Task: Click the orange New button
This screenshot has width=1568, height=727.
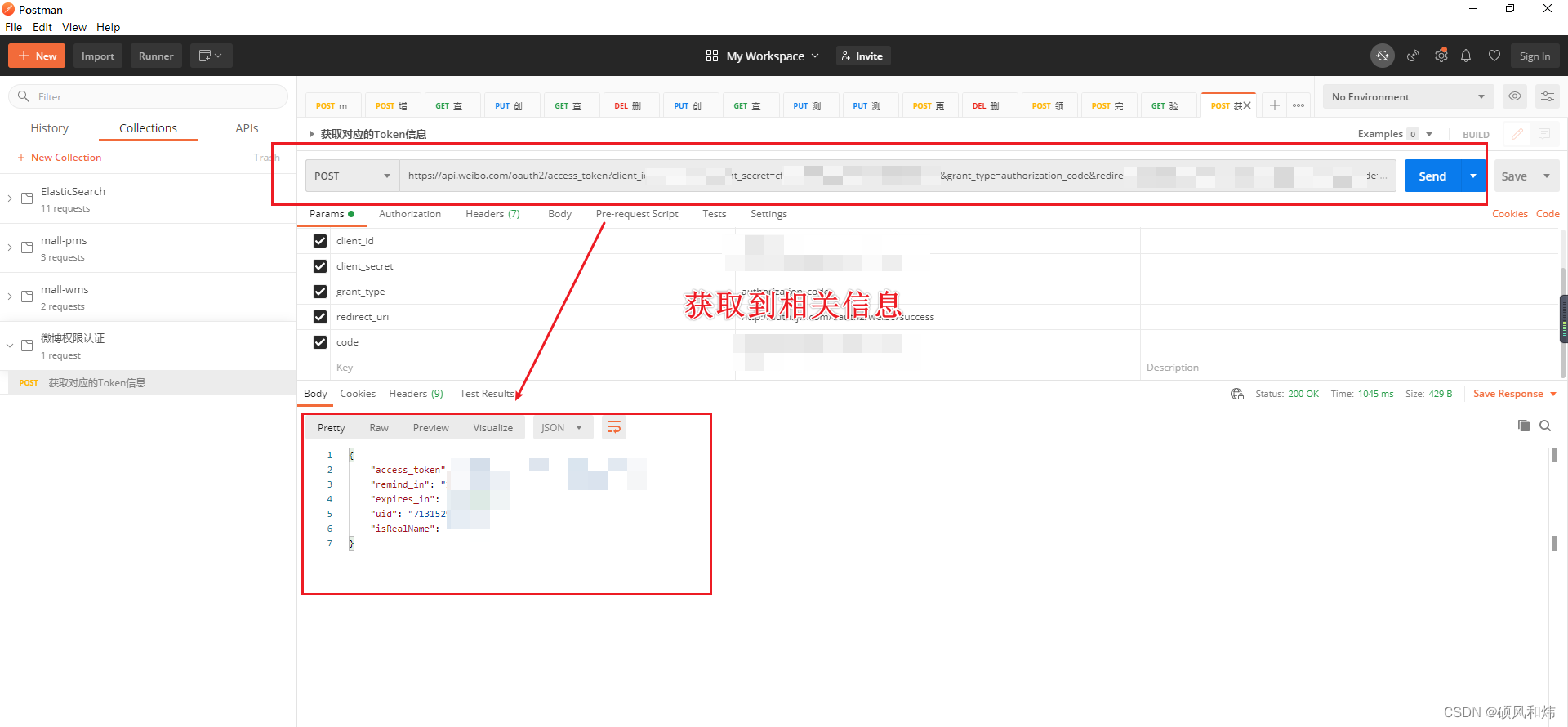Action: point(37,56)
